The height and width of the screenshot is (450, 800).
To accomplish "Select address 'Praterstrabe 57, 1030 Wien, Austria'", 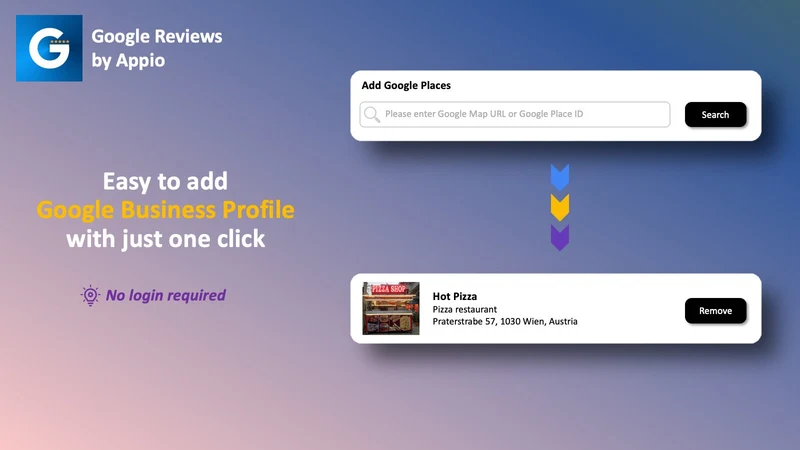I will pos(505,321).
